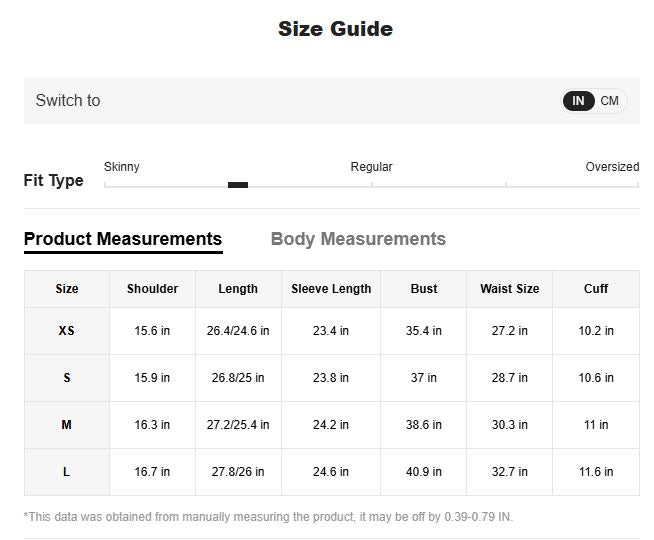Viewport: 654px width, 540px height.
Task: Click the Size Guide heading
Action: point(335,29)
